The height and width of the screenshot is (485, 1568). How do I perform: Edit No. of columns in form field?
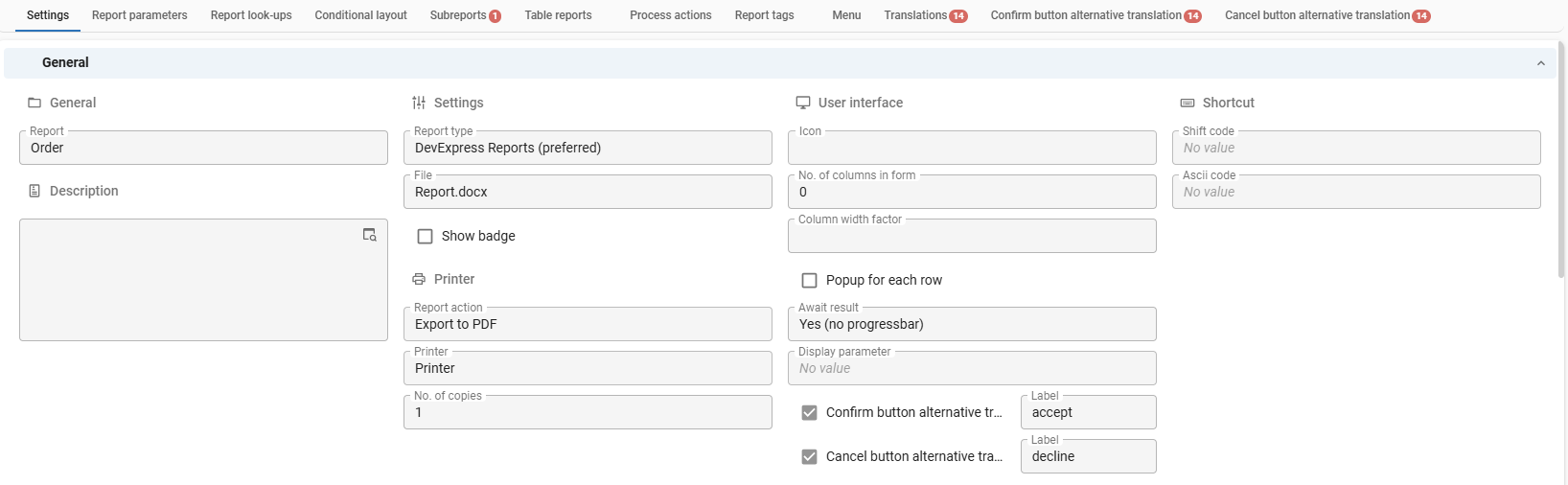click(x=972, y=192)
